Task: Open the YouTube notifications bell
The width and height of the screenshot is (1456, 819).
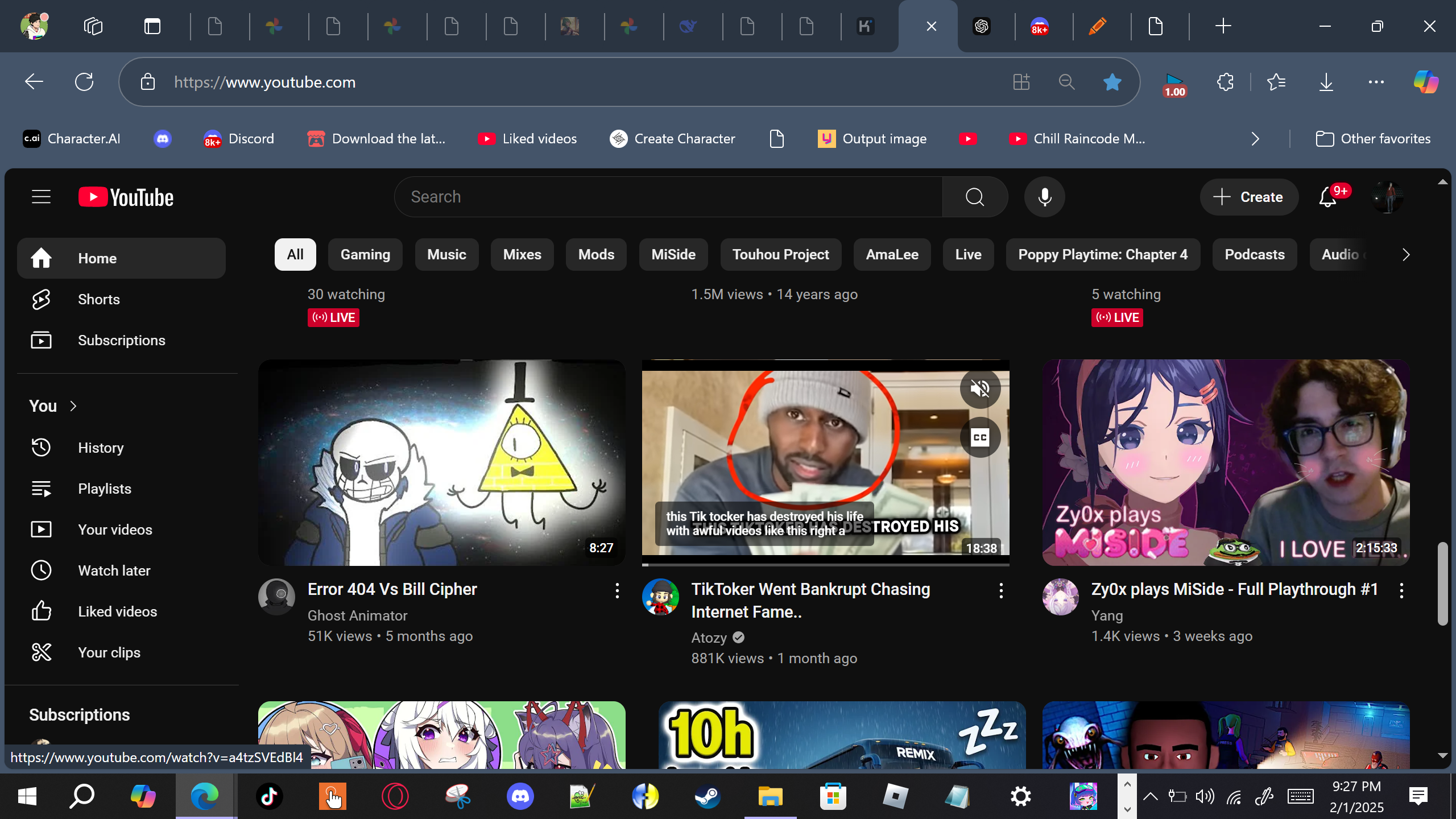Action: pos(1327,197)
